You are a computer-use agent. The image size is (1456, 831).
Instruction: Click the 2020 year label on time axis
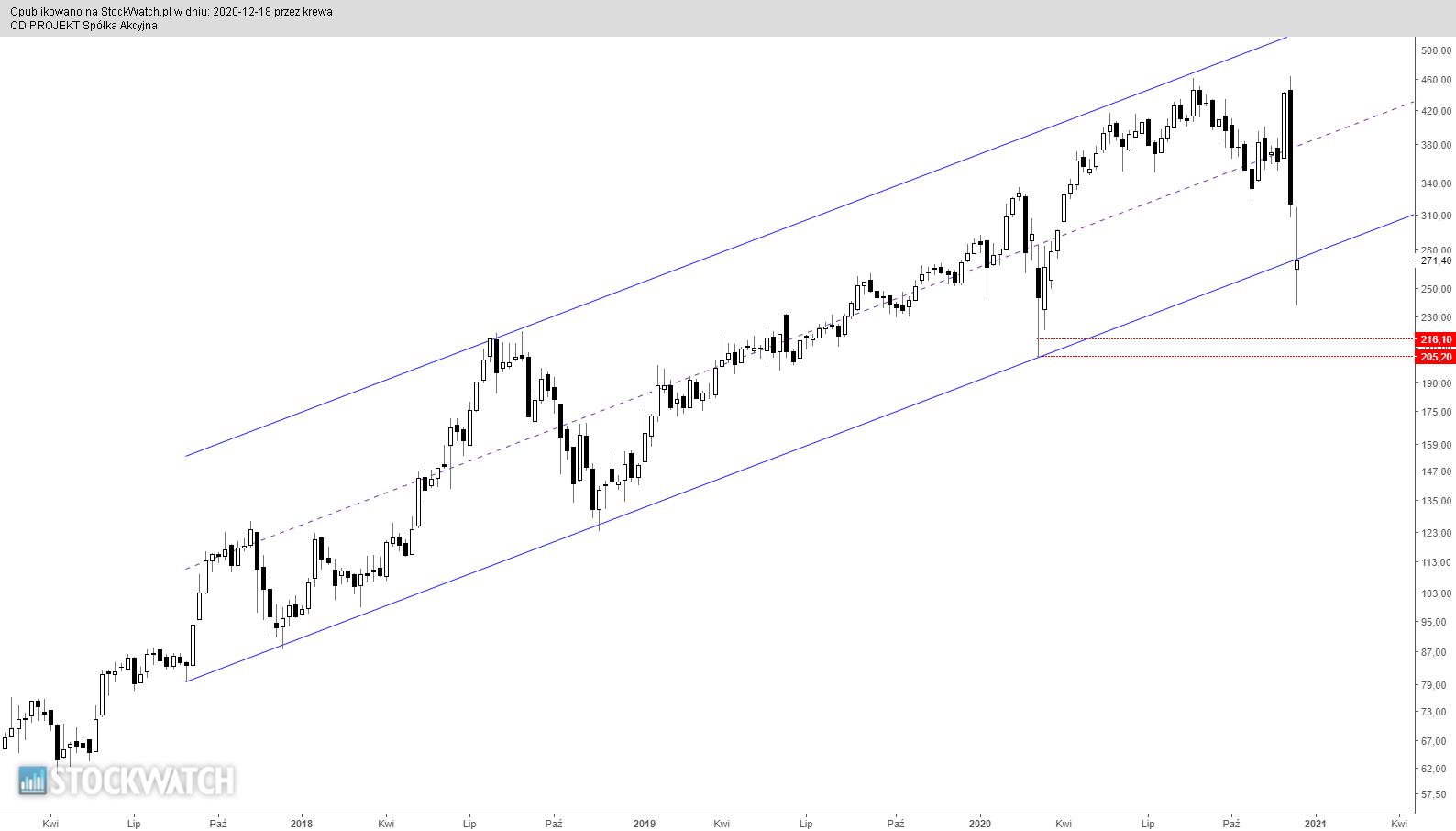click(980, 824)
